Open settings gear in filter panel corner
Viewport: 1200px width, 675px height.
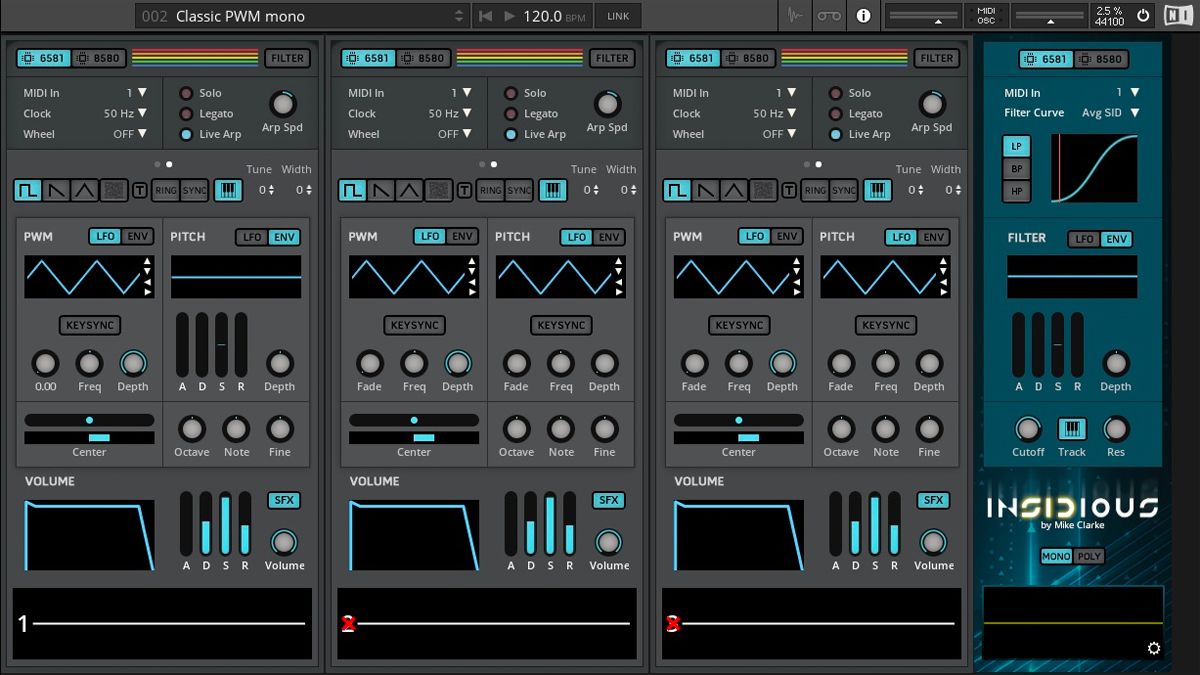[1154, 648]
